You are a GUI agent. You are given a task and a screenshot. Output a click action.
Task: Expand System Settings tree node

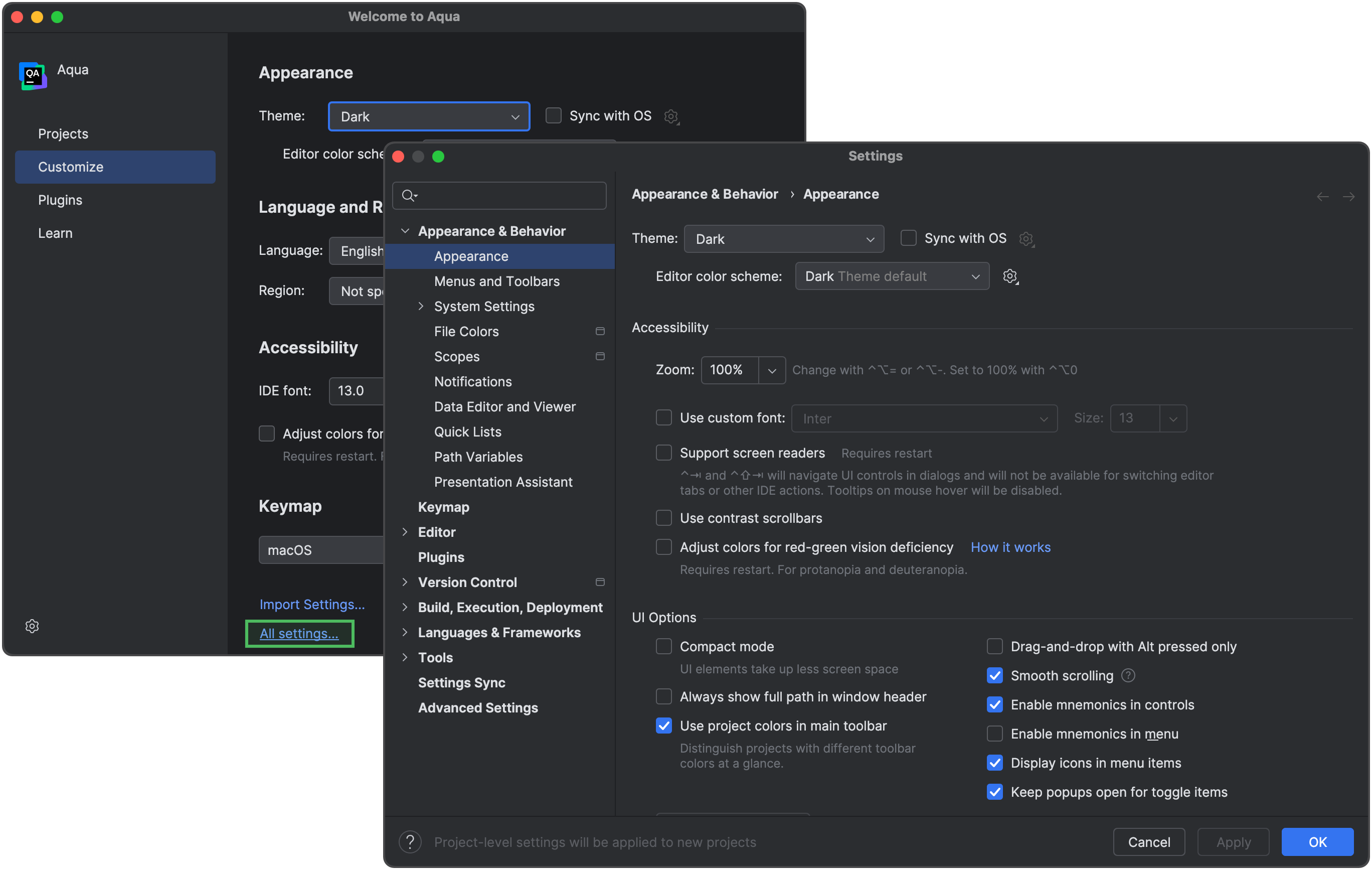tap(421, 306)
